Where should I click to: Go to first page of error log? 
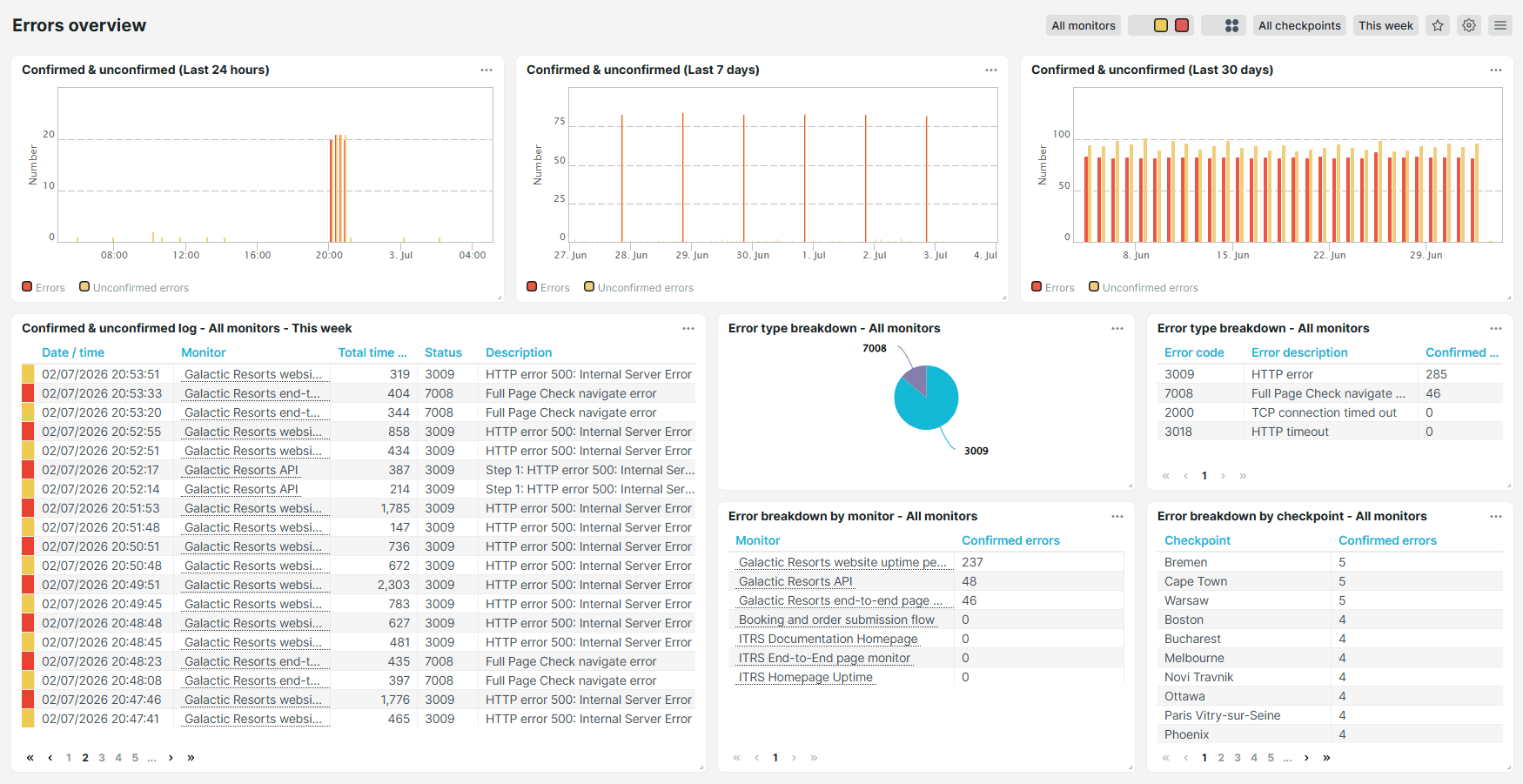[x=30, y=758]
